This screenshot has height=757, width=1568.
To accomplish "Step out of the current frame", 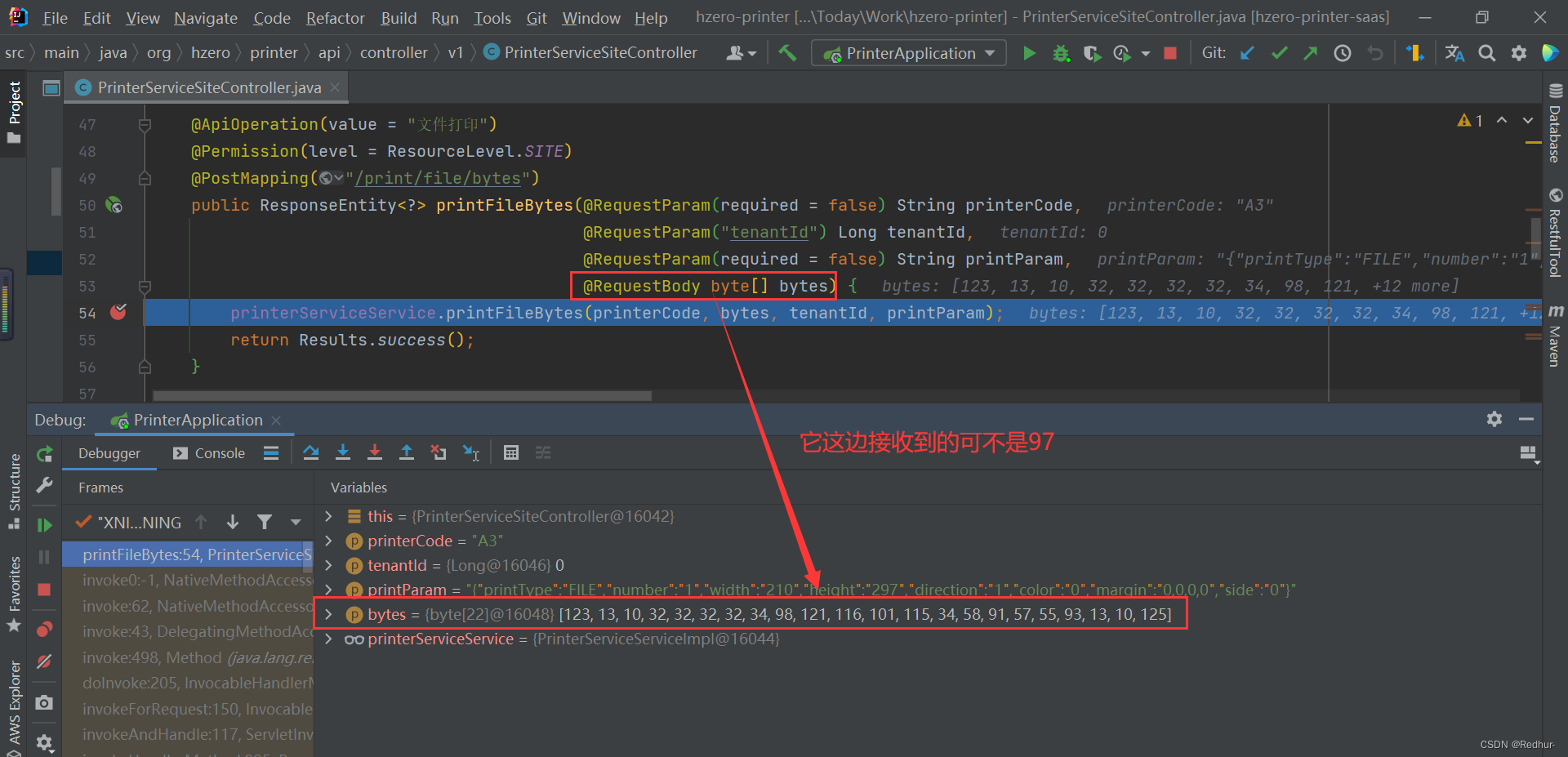I will click(x=407, y=452).
